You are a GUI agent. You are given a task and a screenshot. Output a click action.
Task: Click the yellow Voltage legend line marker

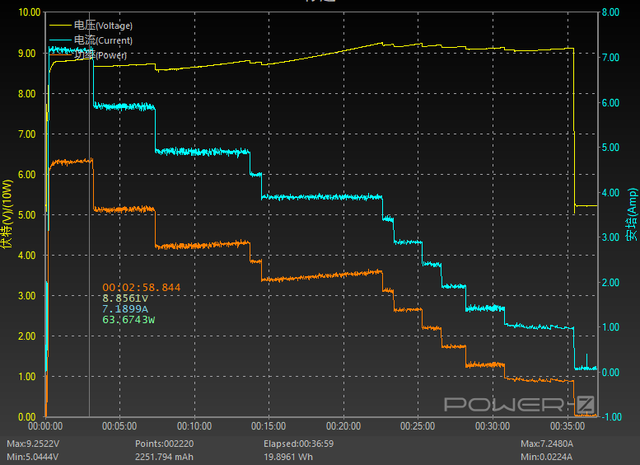click(60, 24)
